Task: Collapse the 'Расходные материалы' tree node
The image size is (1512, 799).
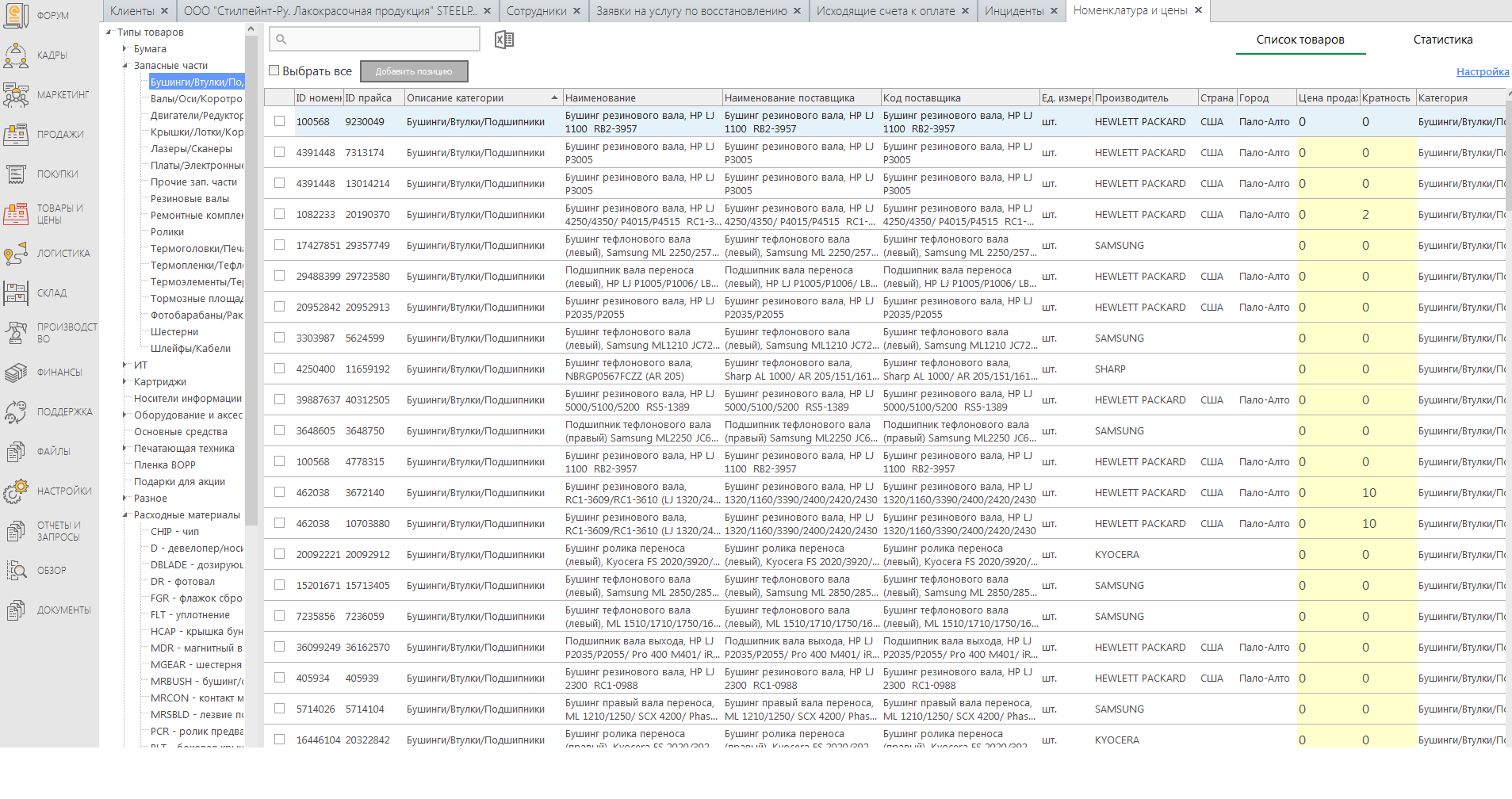Action: [x=125, y=515]
